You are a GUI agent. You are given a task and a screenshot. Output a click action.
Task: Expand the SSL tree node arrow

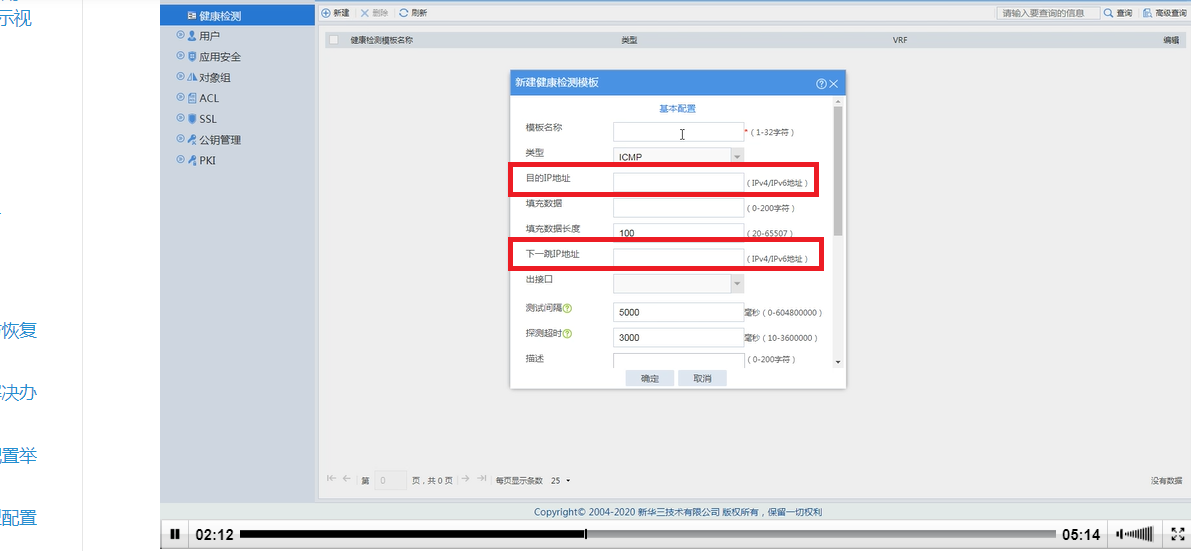click(180, 118)
